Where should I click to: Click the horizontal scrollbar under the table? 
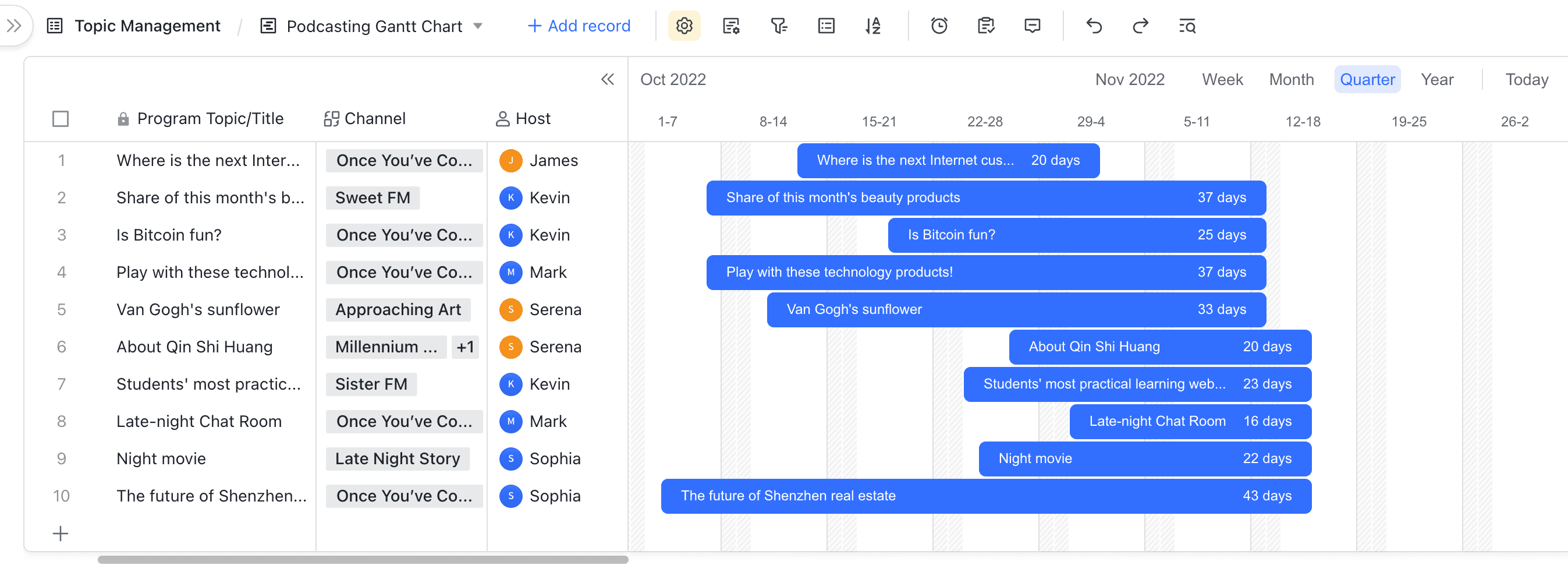click(363, 559)
